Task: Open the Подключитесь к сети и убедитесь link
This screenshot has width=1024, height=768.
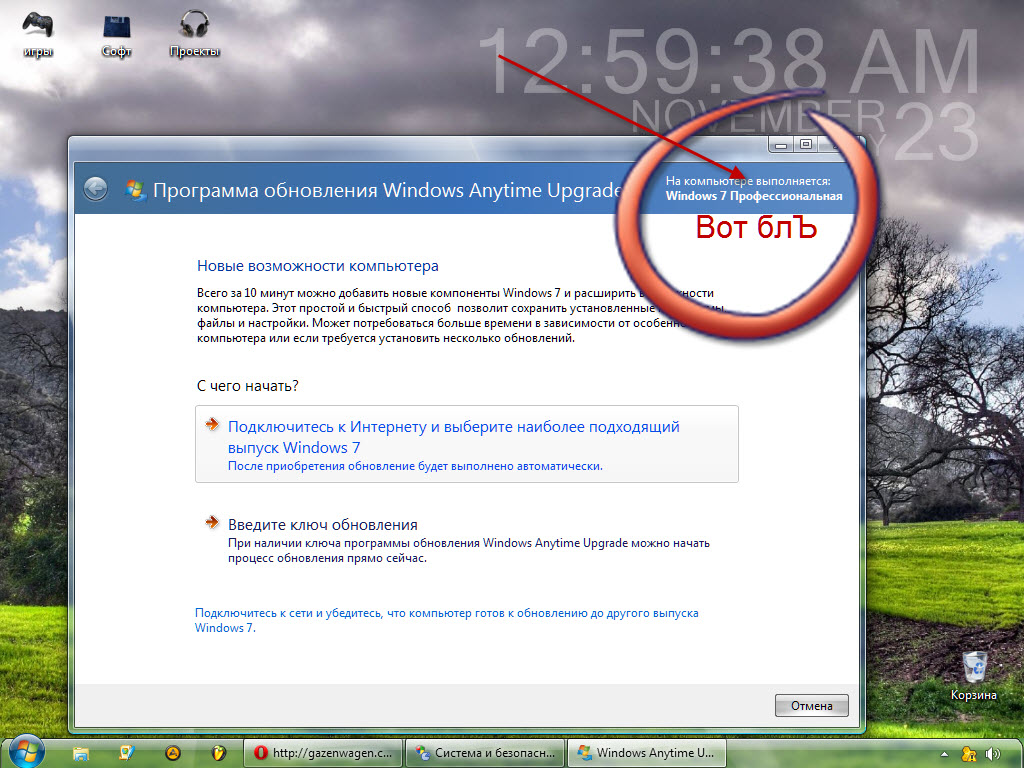Action: (x=447, y=620)
